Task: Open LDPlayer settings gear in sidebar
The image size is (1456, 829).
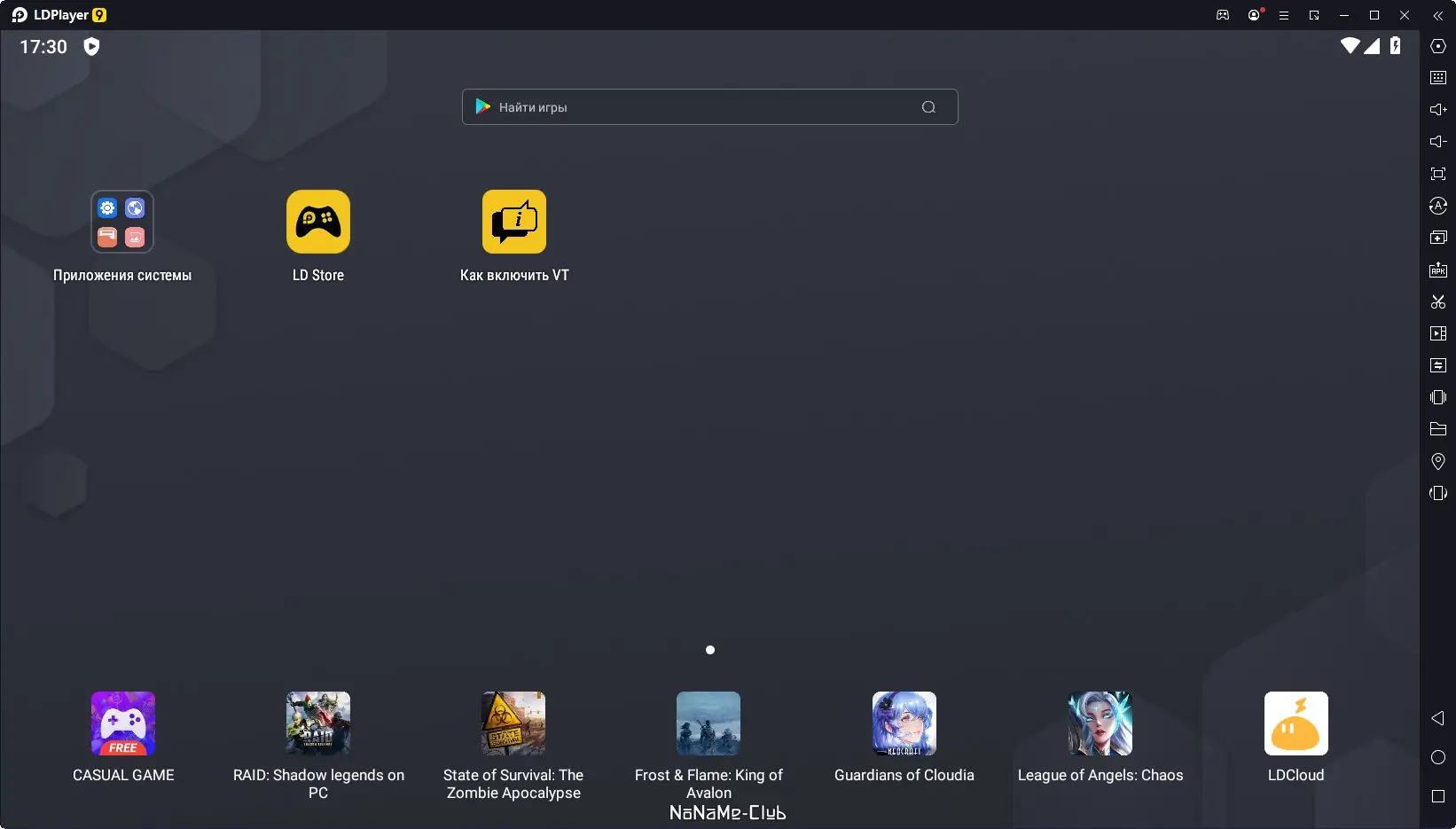Action: [1438, 46]
